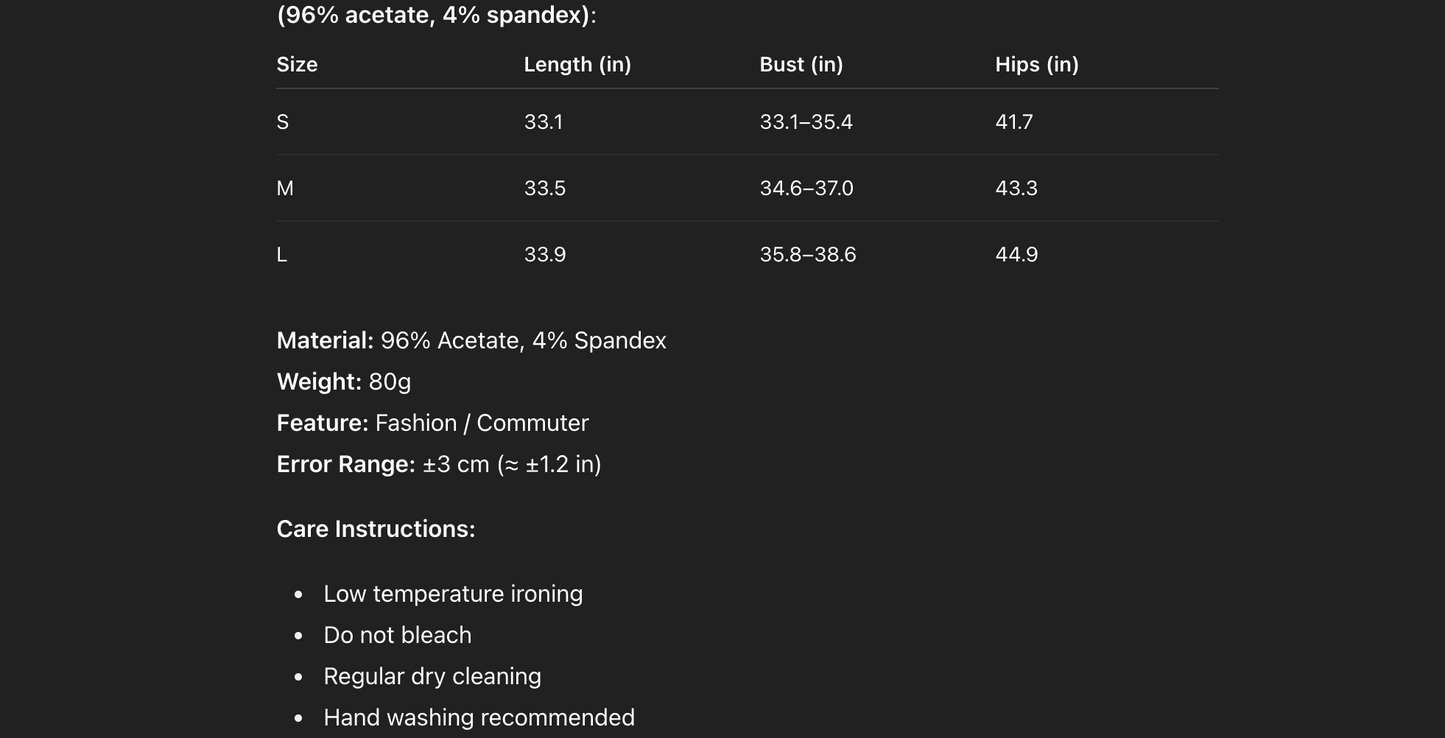This screenshot has width=1445, height=738.
Task: Click the Error Range ±3 cm line
Action: (439, 464)
